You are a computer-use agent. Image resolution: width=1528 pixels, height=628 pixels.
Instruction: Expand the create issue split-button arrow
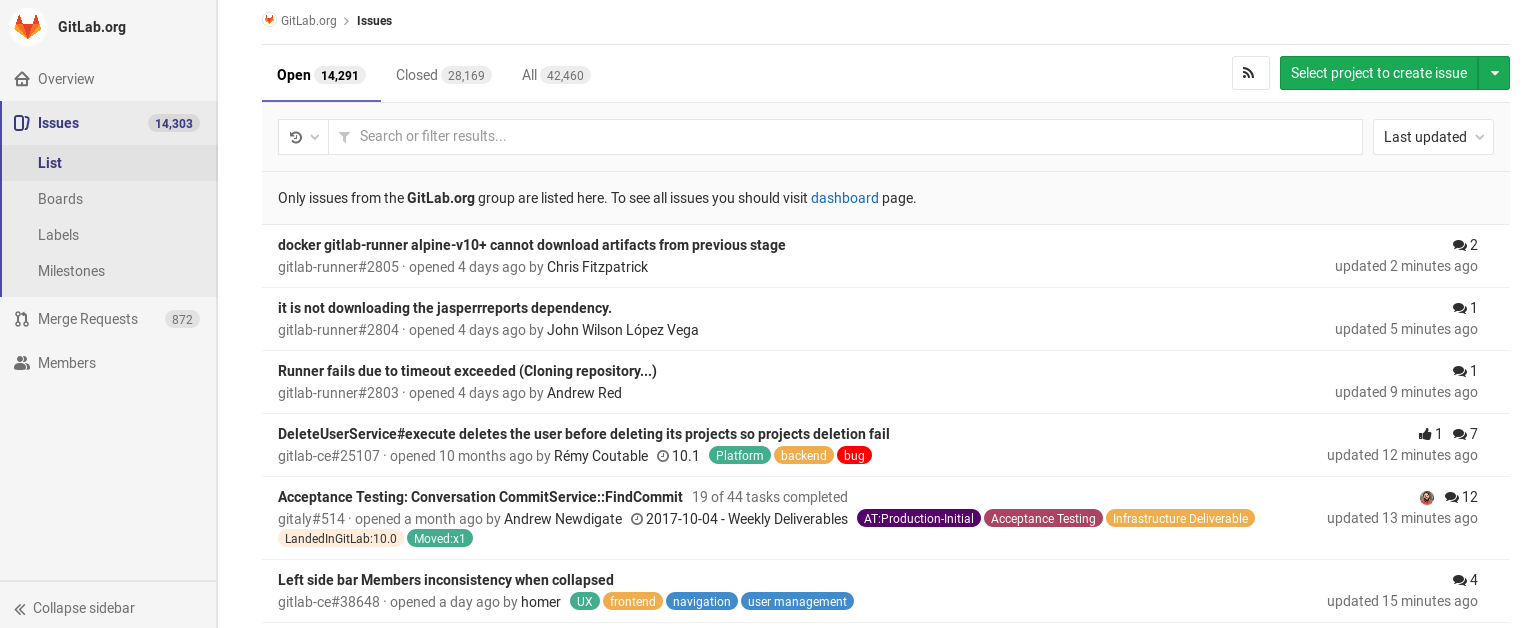click(x=1495, y=72)
